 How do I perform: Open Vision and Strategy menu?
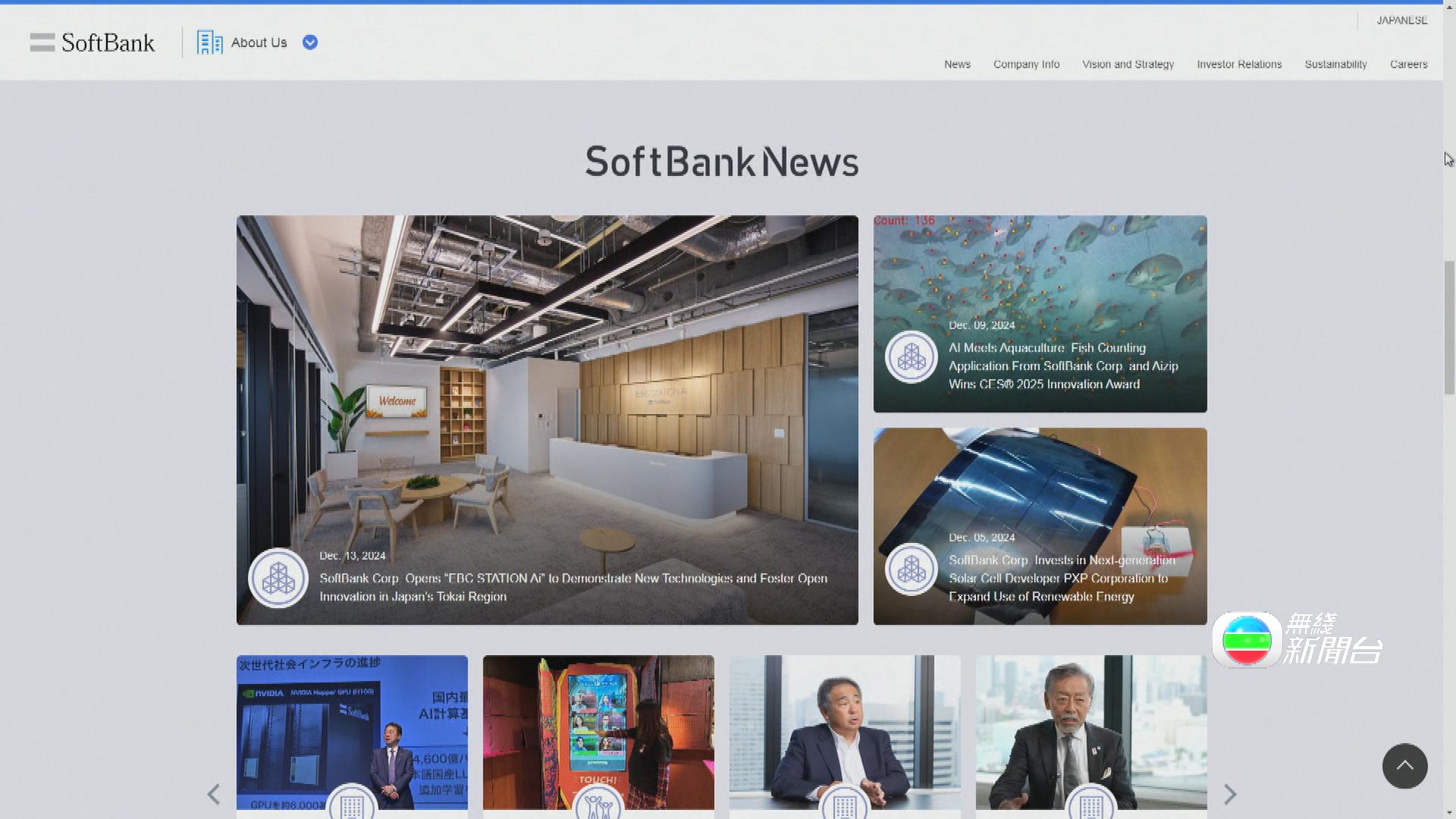[x=1128, y=64]
